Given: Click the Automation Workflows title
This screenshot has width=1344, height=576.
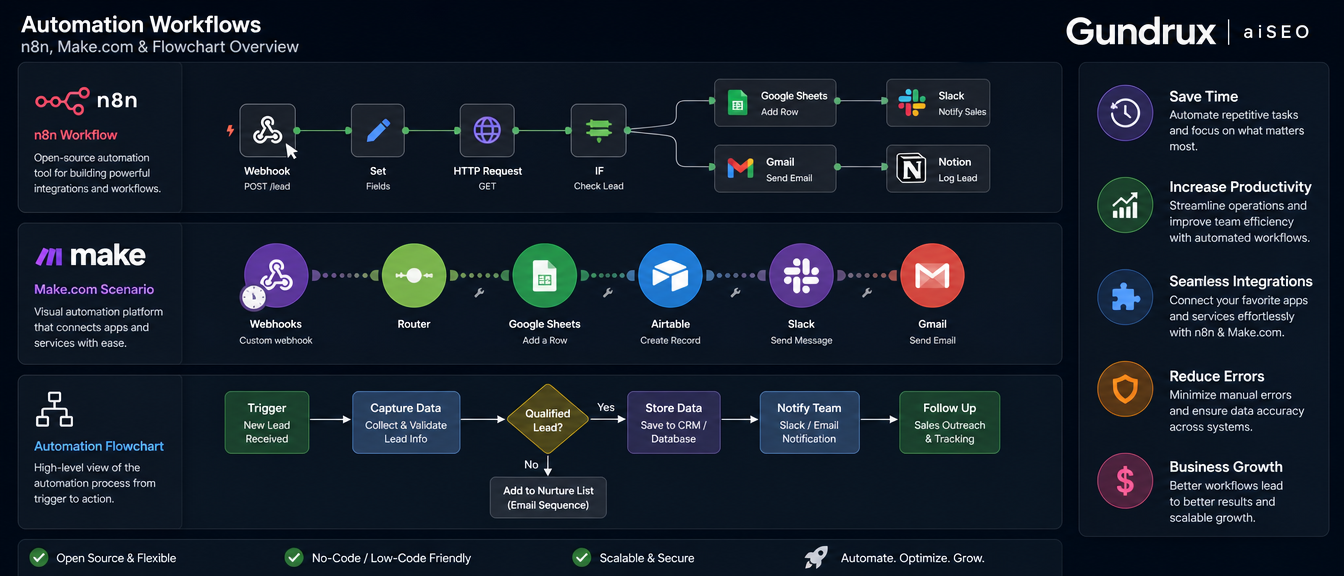Looking at the screenshot, I should click(x=141, y=25).
